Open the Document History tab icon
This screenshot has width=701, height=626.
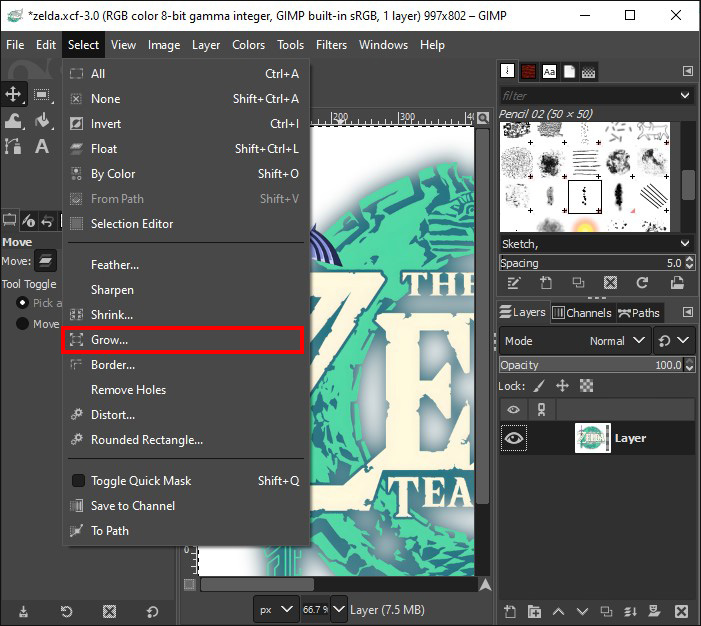pos(569,71)
